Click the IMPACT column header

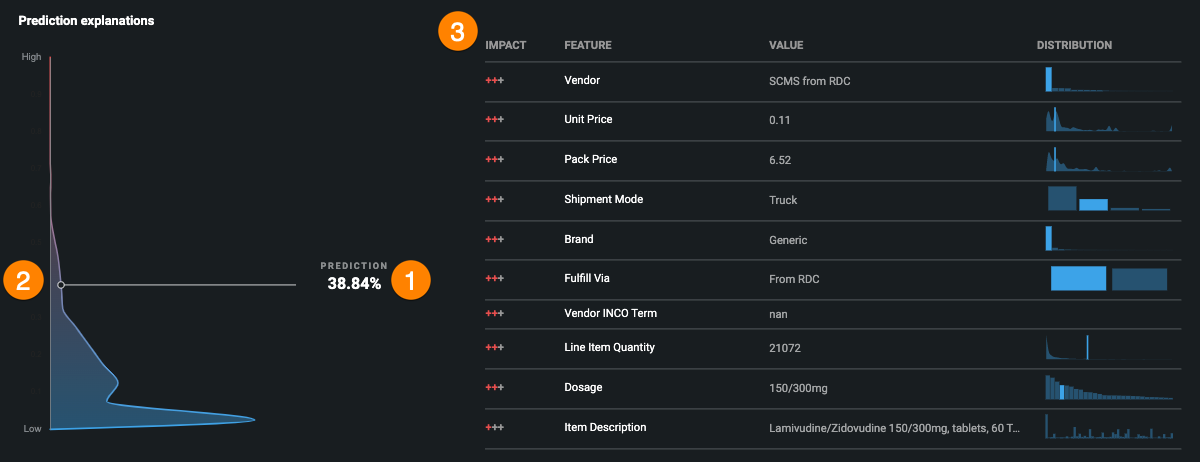tap(505, 45)
